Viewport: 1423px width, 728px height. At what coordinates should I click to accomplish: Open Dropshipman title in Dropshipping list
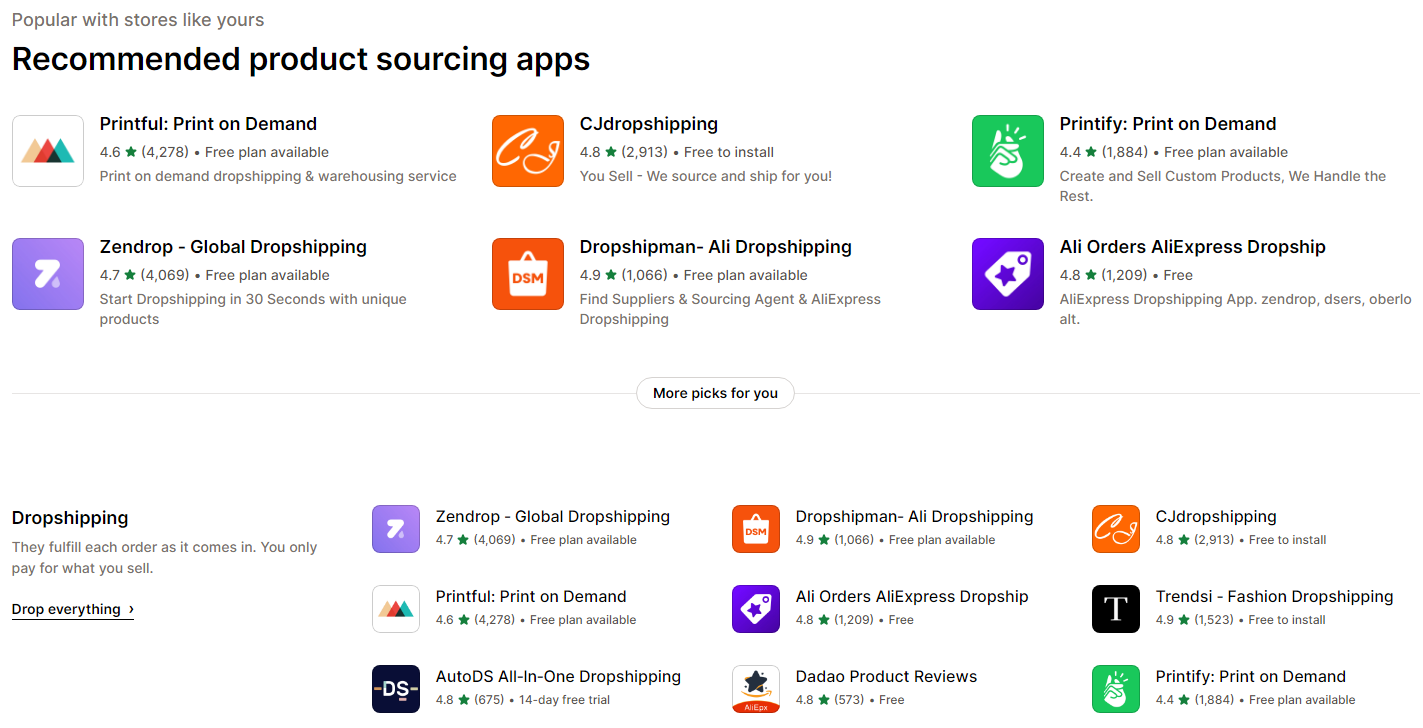[x=915, y=517]
